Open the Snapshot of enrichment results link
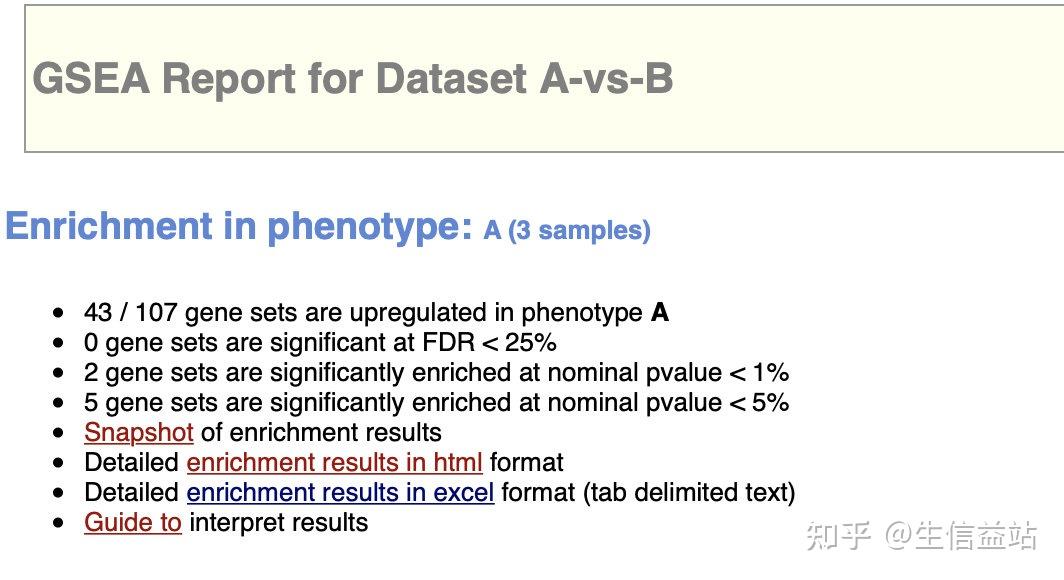The width and height of the screenshot is (1064, 580). [x=138, y=433]
